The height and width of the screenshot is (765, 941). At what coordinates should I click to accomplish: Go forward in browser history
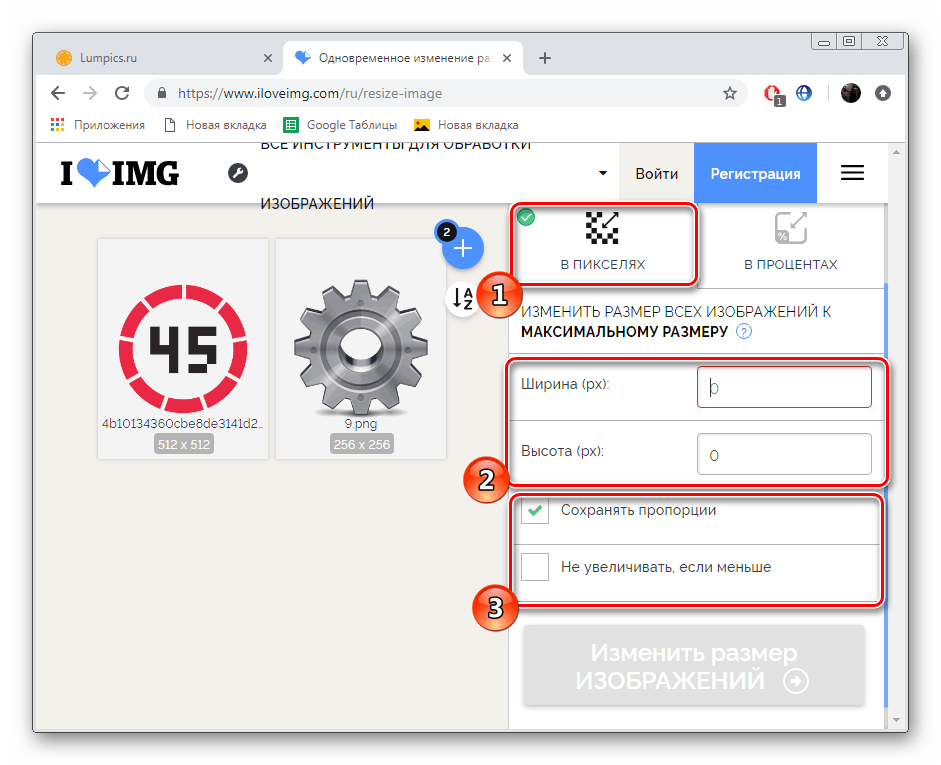click(90, 93)
